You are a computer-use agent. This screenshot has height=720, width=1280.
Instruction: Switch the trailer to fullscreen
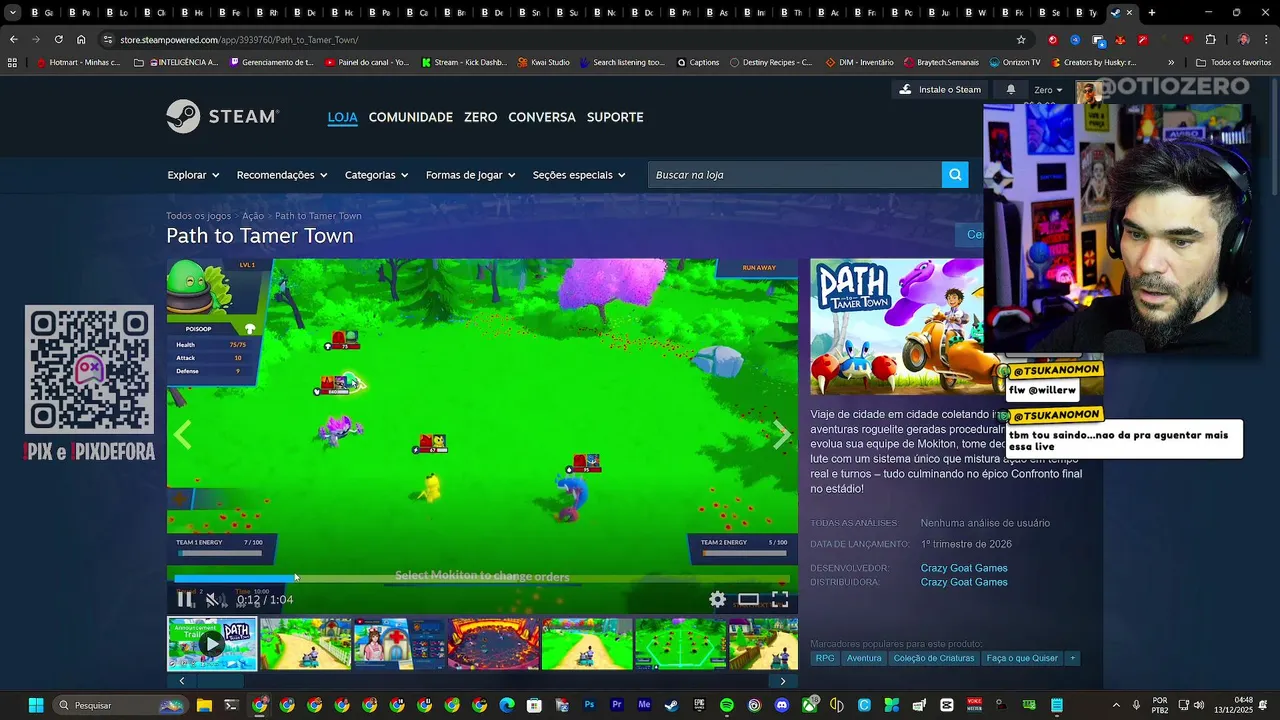[780, 600]
